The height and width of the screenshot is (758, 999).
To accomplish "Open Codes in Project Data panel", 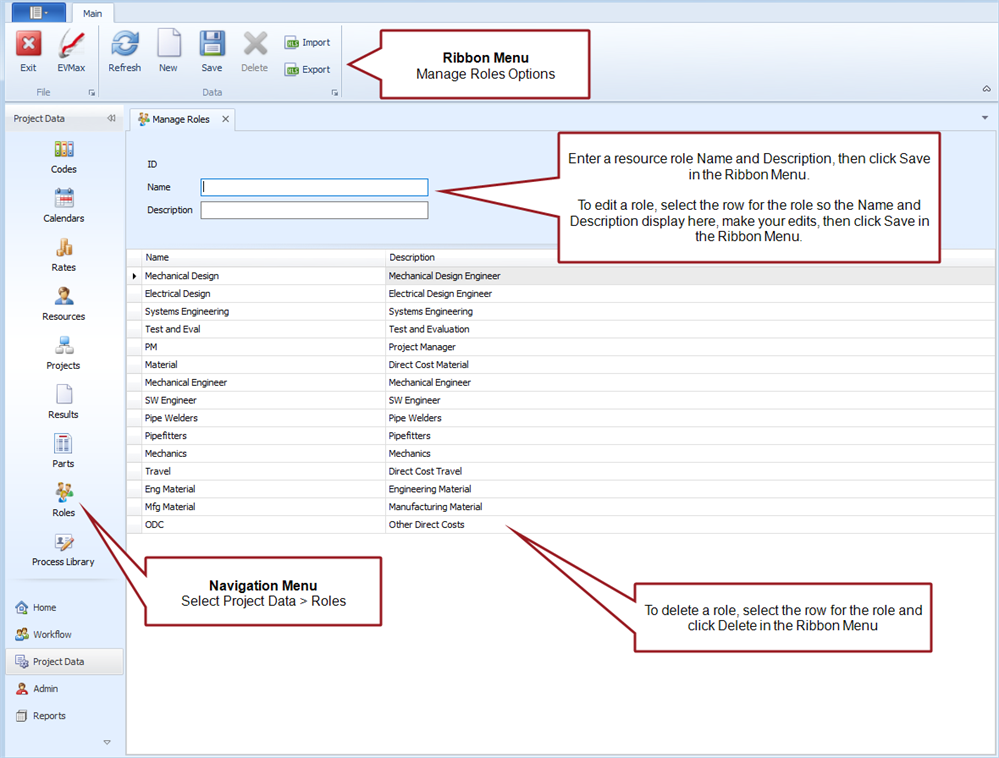I will pos(64,157).
